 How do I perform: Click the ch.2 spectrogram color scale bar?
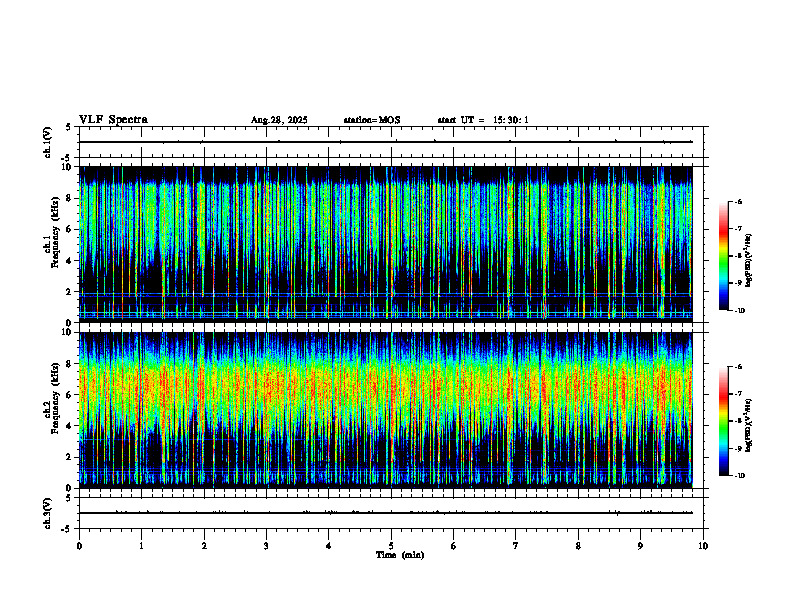point(723,421)
